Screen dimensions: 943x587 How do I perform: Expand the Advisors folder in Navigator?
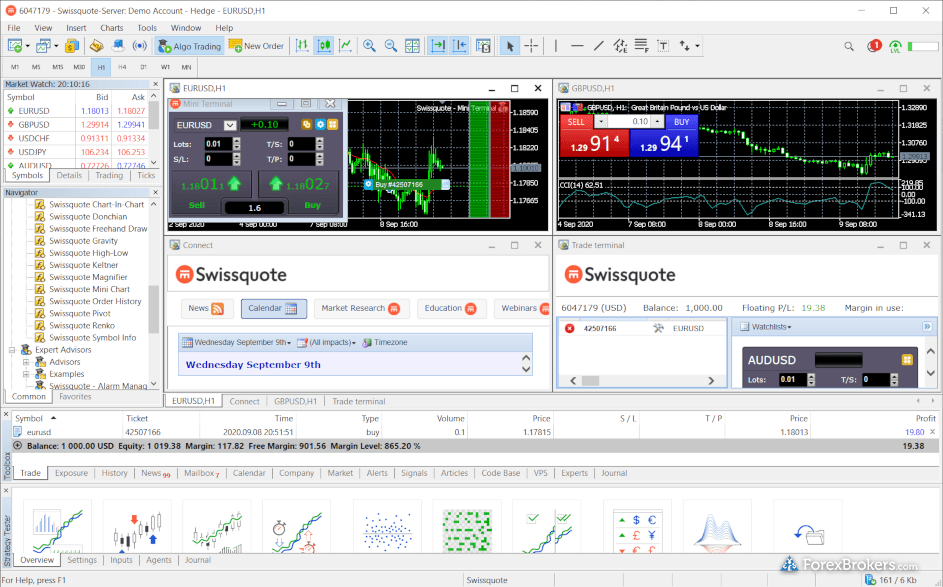(x=26, y=362)
